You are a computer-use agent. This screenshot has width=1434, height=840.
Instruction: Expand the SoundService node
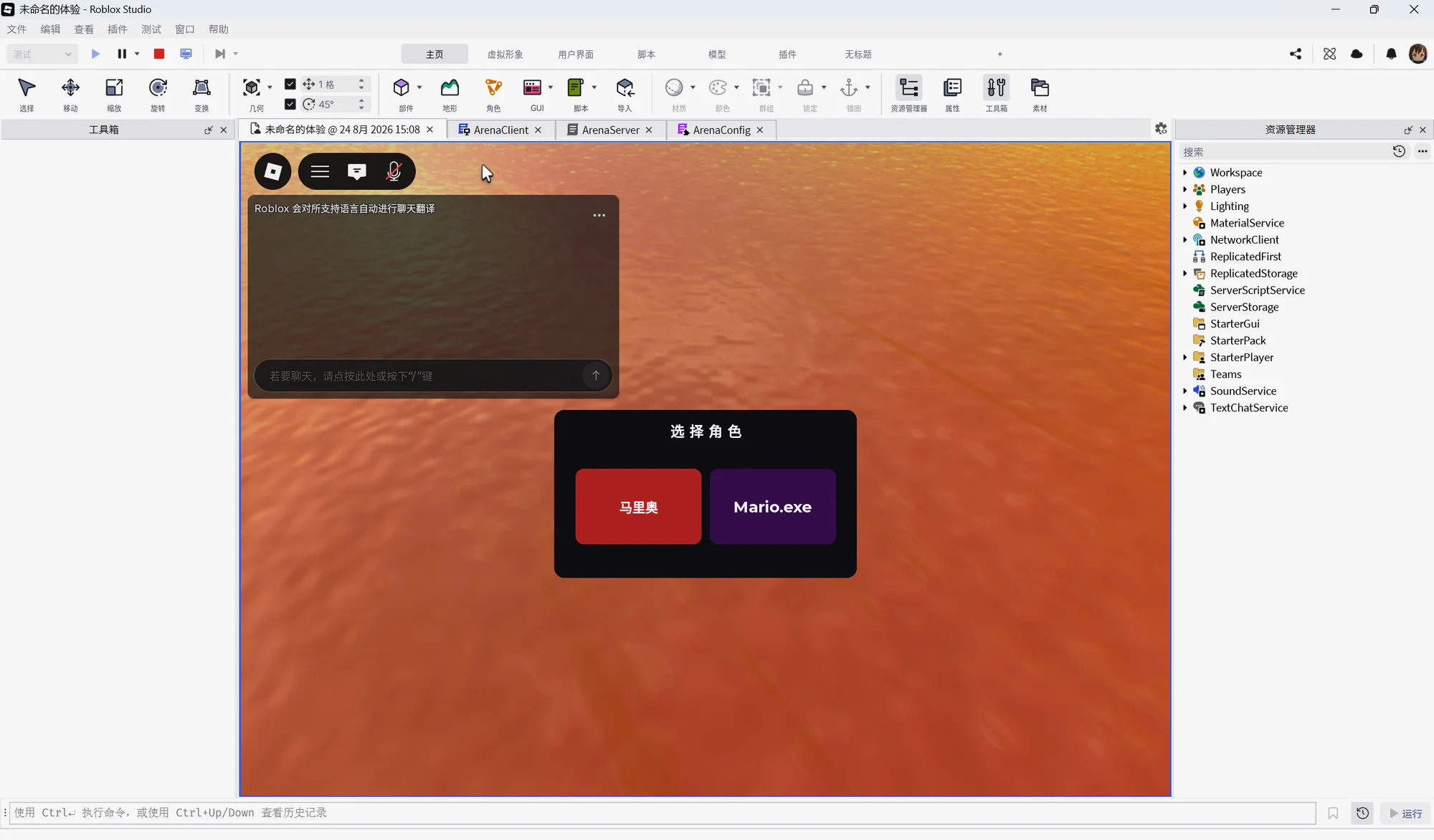pyautogui.click(x=1184, y=391)
